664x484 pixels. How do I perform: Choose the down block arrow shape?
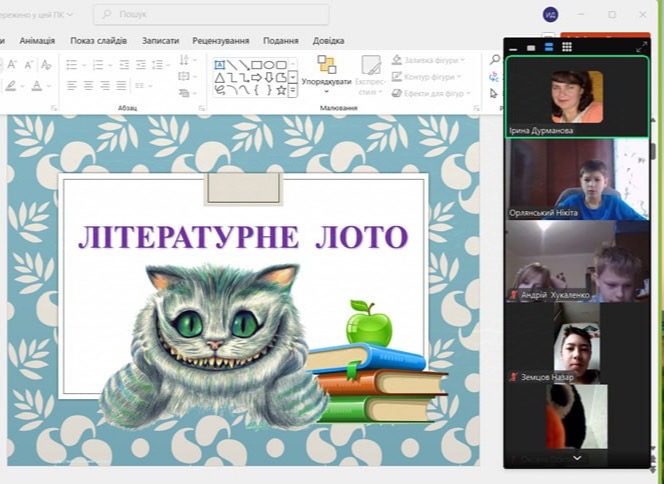[269, 77]
